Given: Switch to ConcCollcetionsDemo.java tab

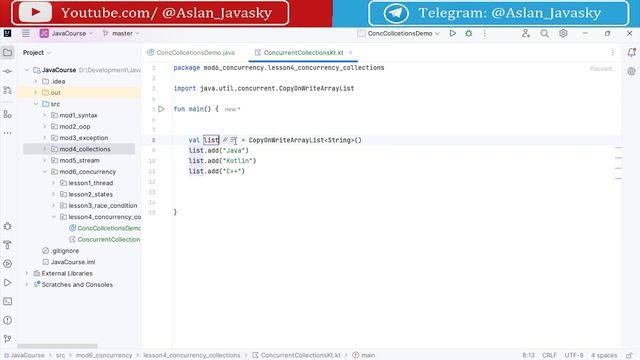Looking at the screenshot, I should 191,53.
